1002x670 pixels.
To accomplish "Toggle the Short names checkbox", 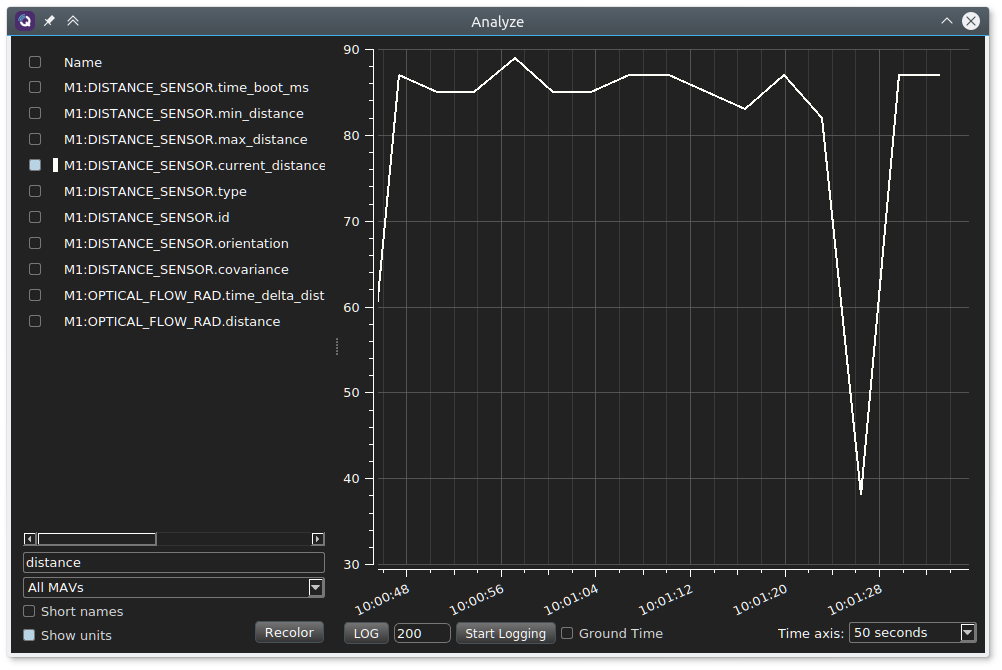I will coord(29,611).
